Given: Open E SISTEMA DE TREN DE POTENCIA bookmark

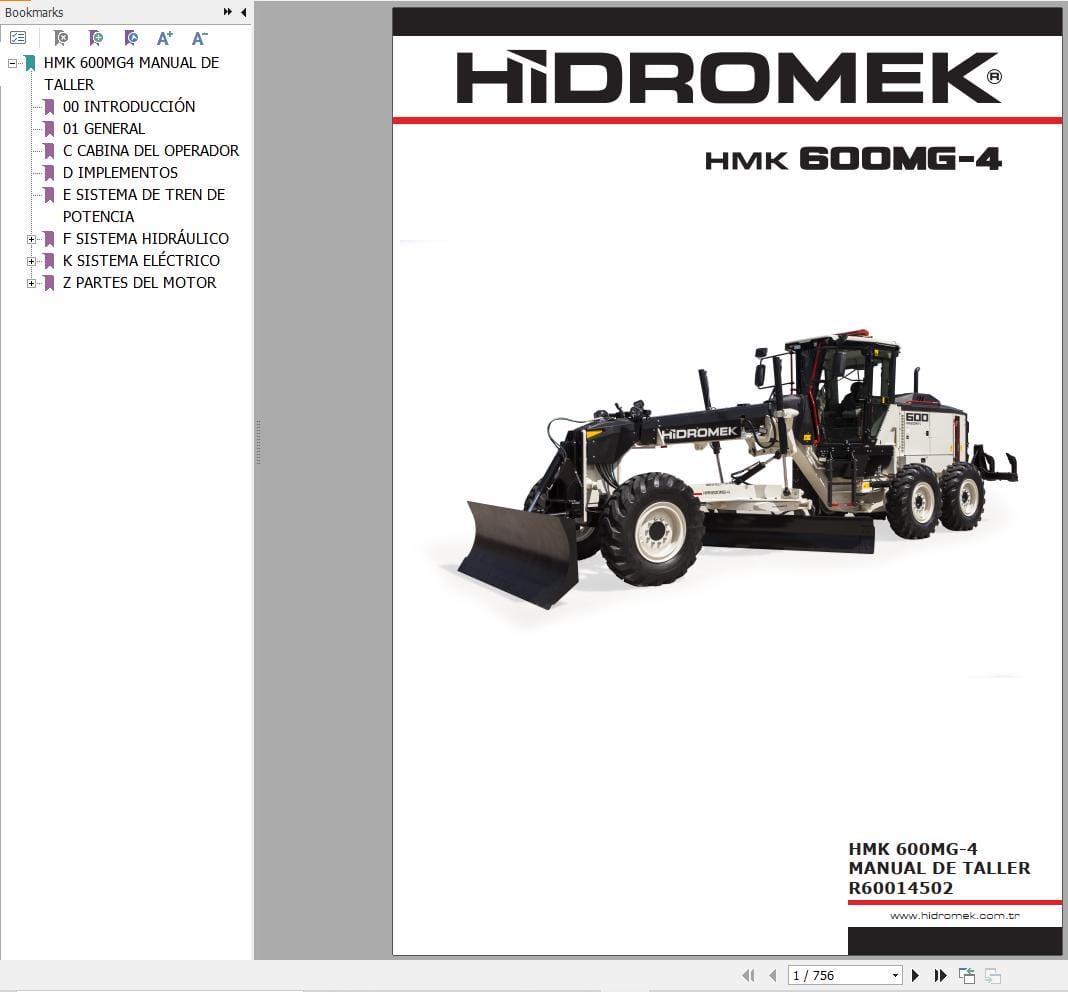Looking at the screenshot, I should pyautogui.click(x=144, y=206).
